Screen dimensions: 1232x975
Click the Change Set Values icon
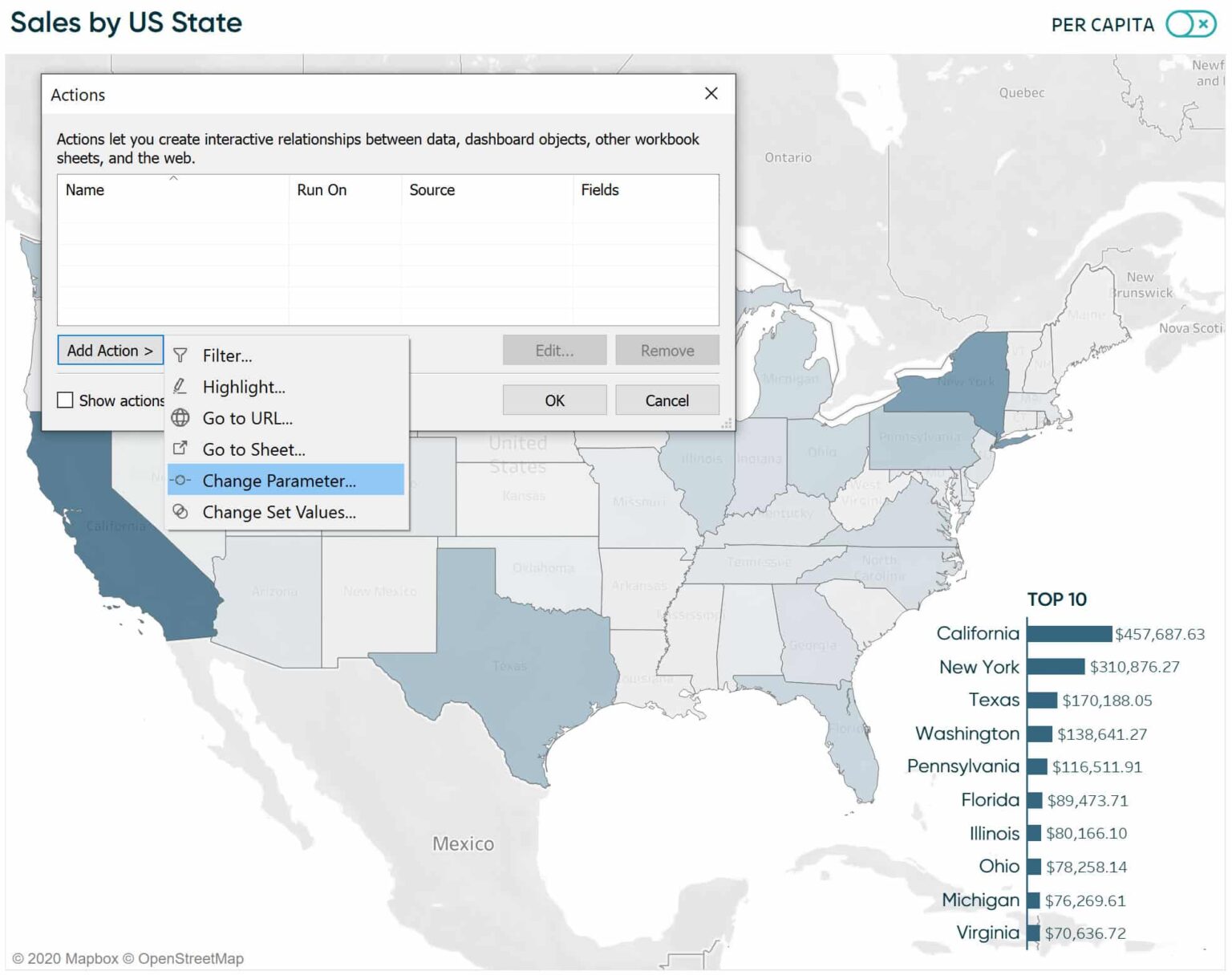point(180,511)
